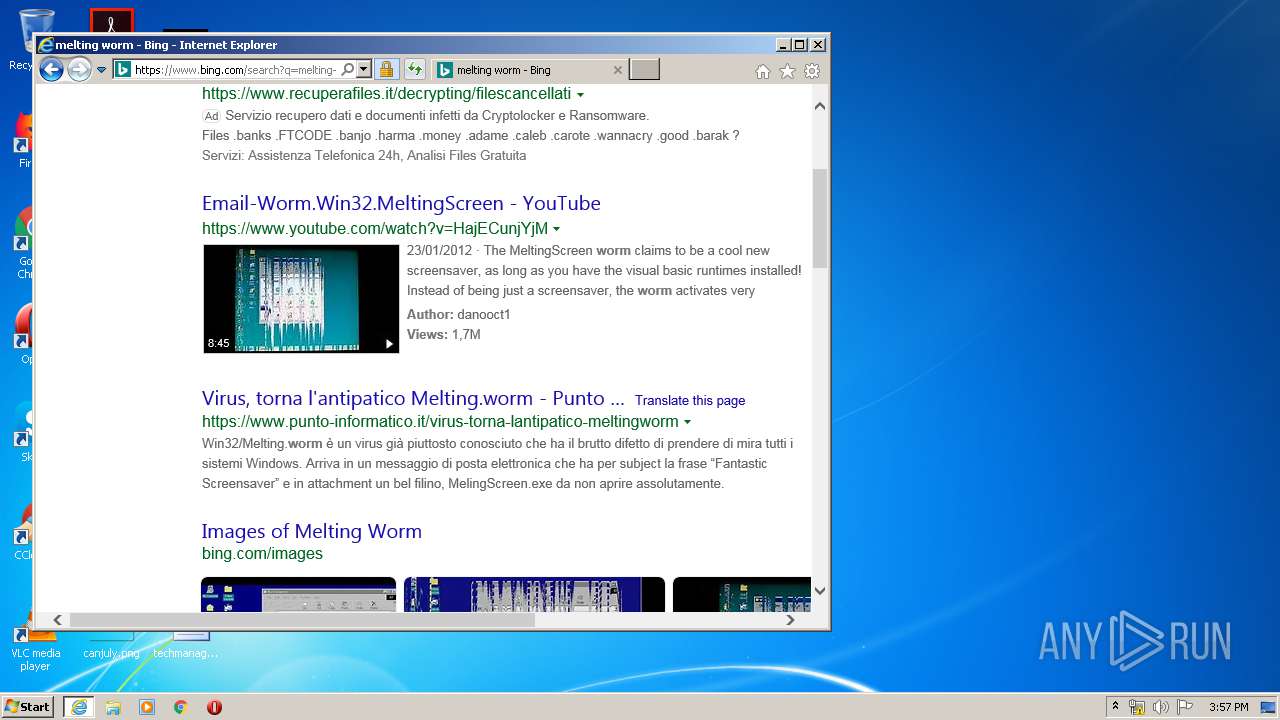Click the address bar URL field
The height and width of the screenshot is (720, 1280).
235,70
